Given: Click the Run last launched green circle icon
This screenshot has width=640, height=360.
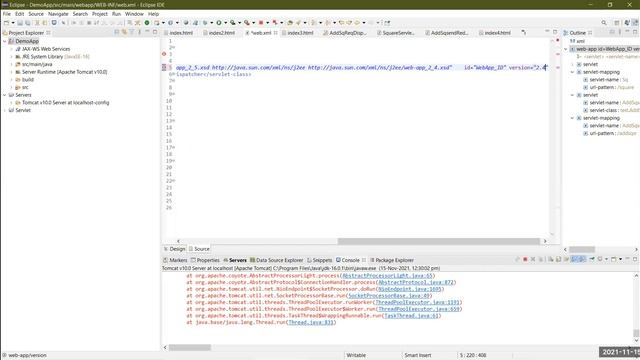Looking at the screenshot, I should point(147,23).
